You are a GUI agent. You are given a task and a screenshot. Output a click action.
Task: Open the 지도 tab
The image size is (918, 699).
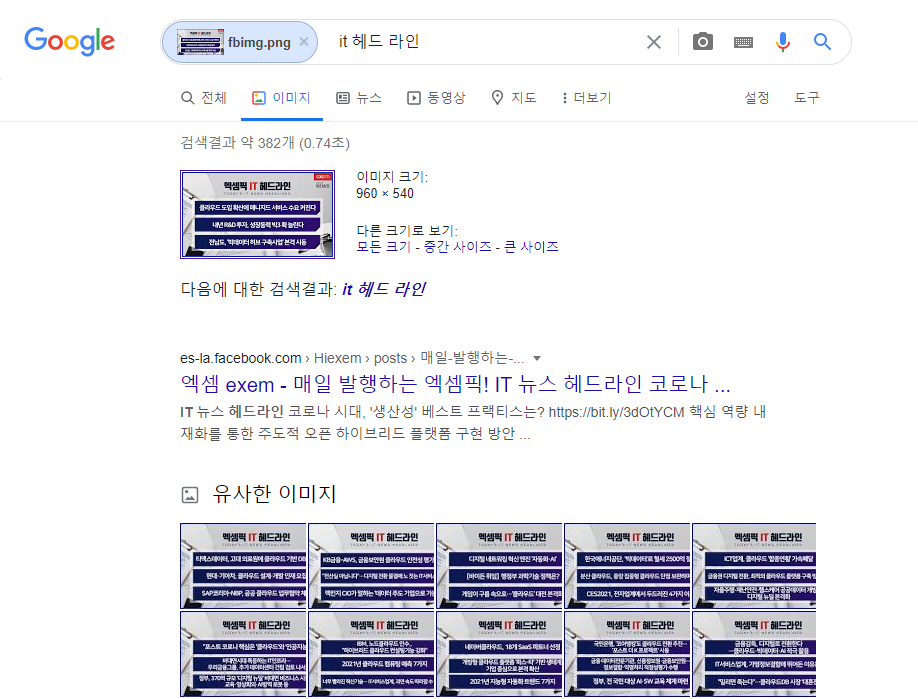point(513,98)
